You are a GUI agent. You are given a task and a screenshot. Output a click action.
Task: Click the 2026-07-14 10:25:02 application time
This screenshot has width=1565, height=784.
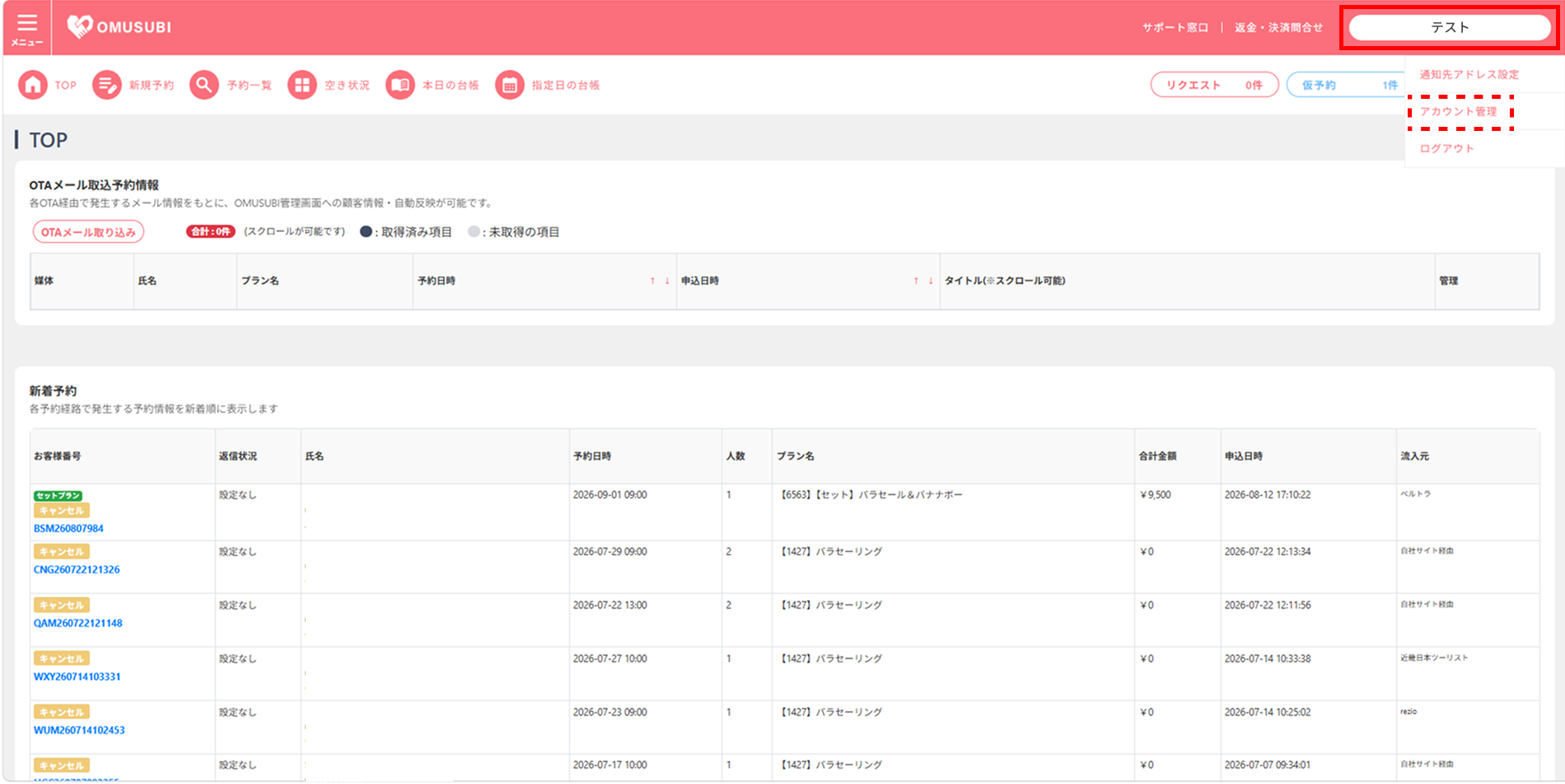[1268, 712]
